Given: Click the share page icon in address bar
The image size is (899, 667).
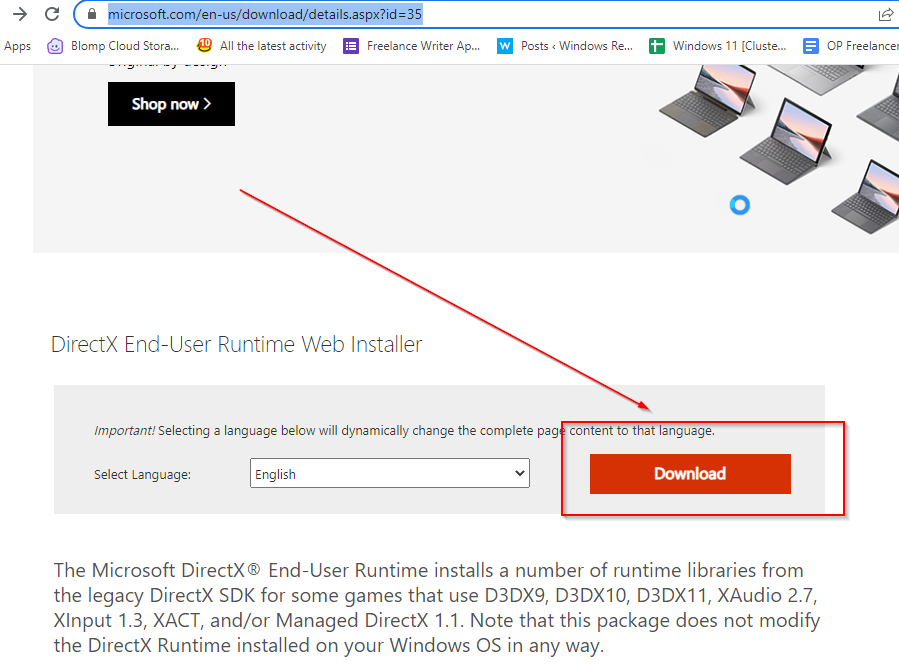Looking at the screenshot, I should tap(886, 15).
